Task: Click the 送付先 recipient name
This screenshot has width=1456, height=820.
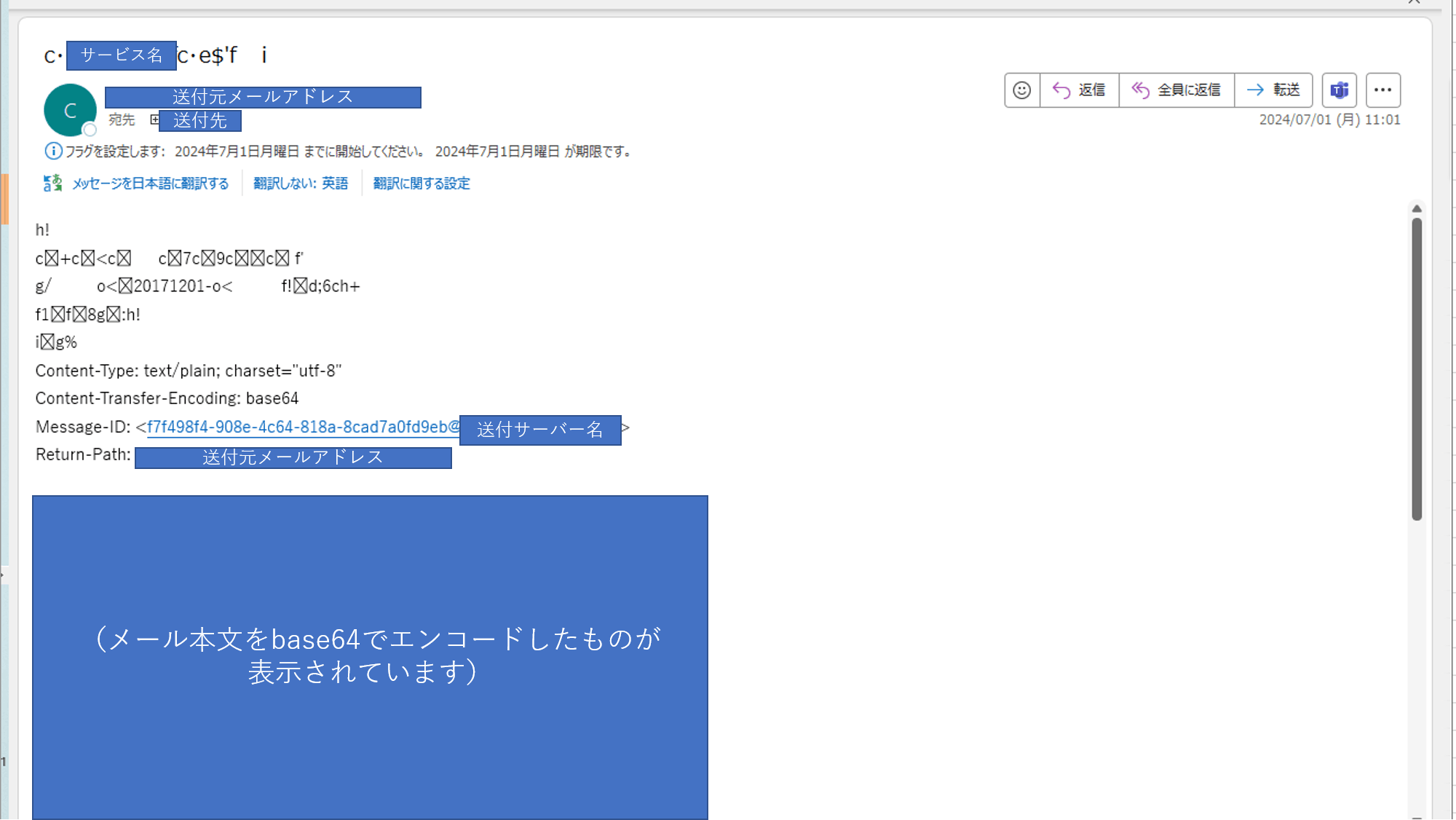Action: [x=200, y=120]
